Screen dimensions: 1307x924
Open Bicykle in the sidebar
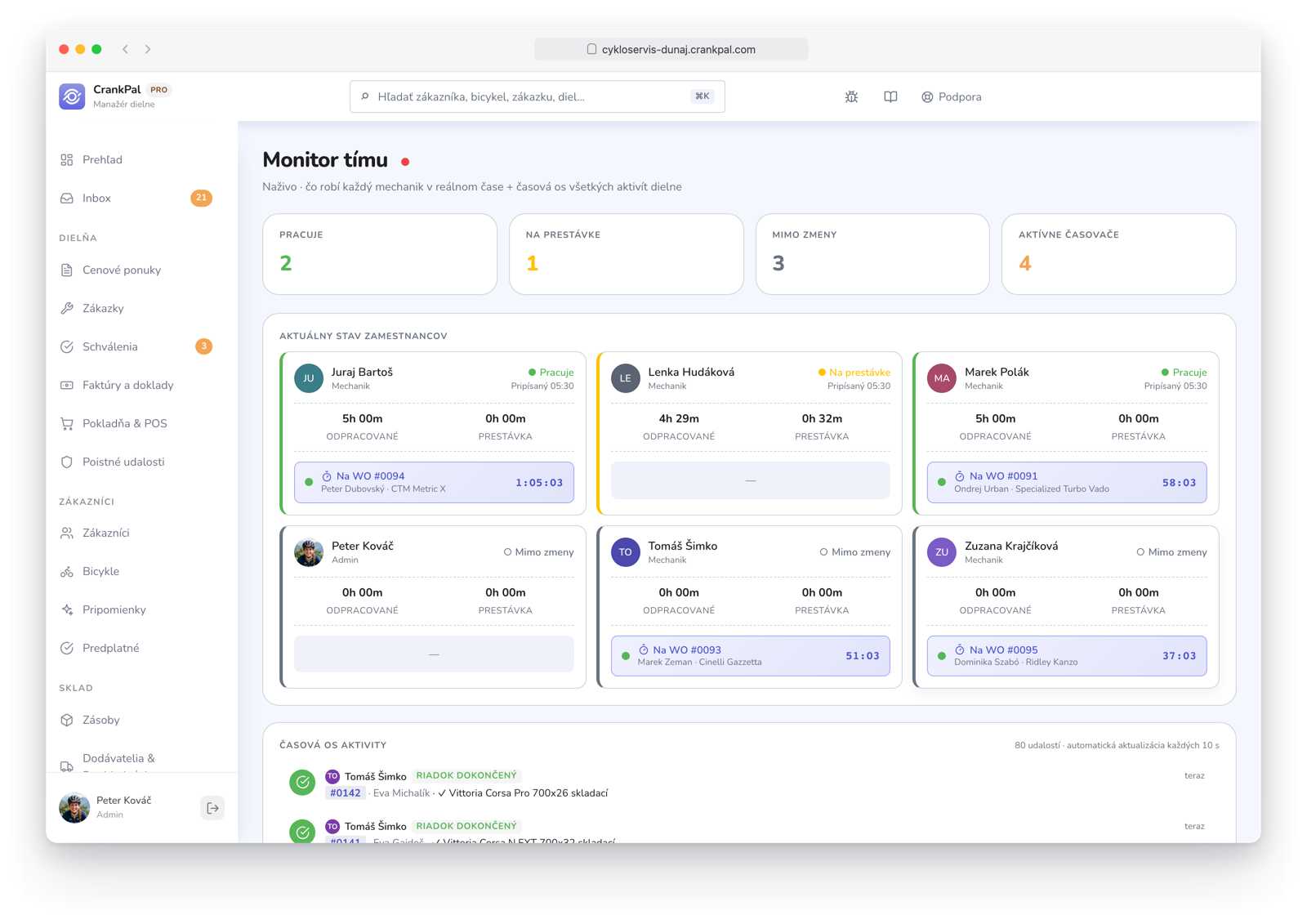(136, 571)
